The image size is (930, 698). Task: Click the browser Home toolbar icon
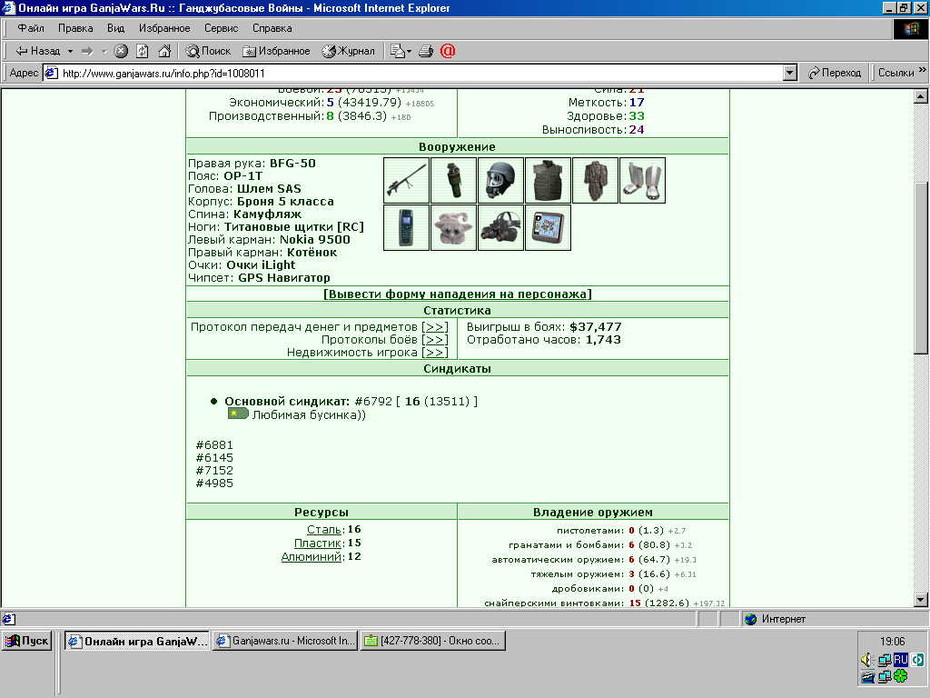(164, 51)
